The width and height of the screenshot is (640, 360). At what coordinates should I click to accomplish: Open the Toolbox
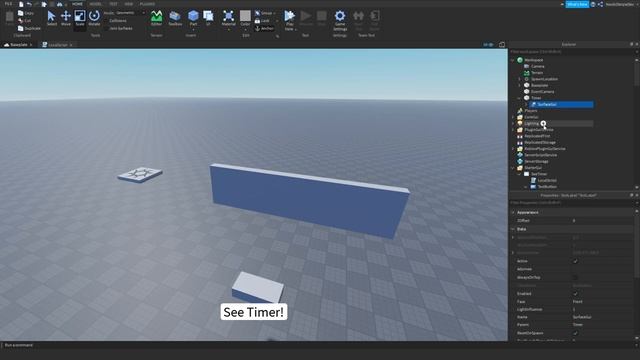click(x=175, y=18)
